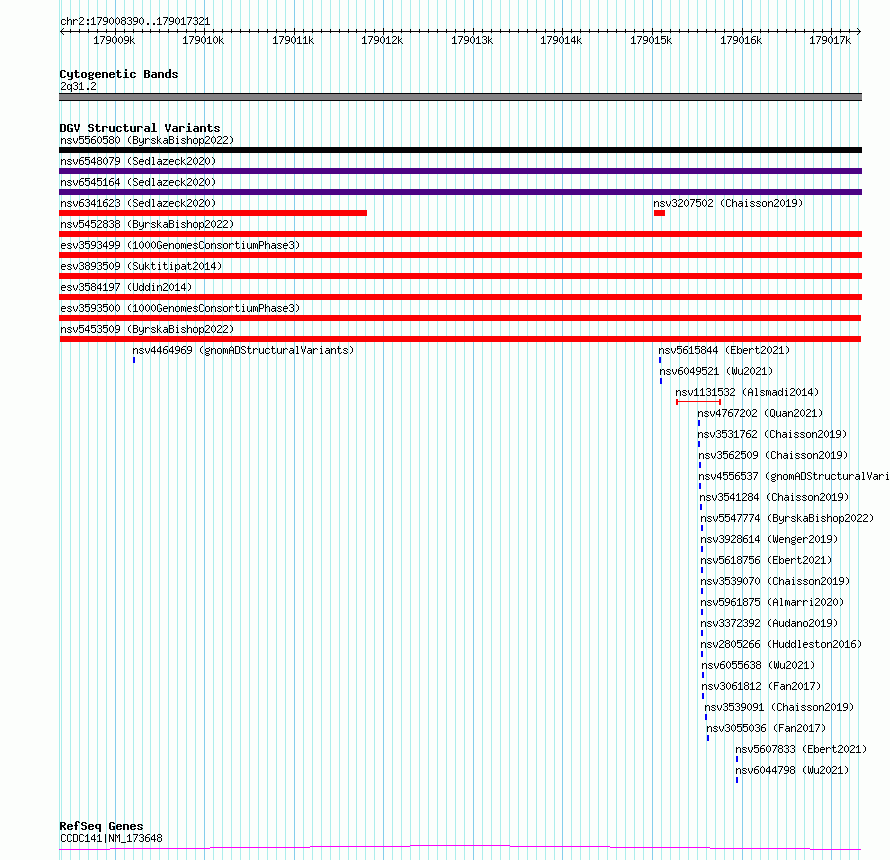Select the blue nsv4464969 marker

click(x=134, y=360)
